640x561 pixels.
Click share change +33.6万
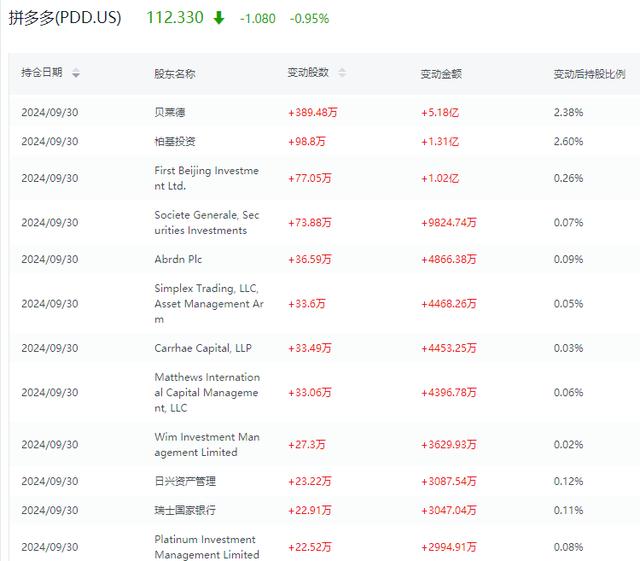tap(307, 304)
